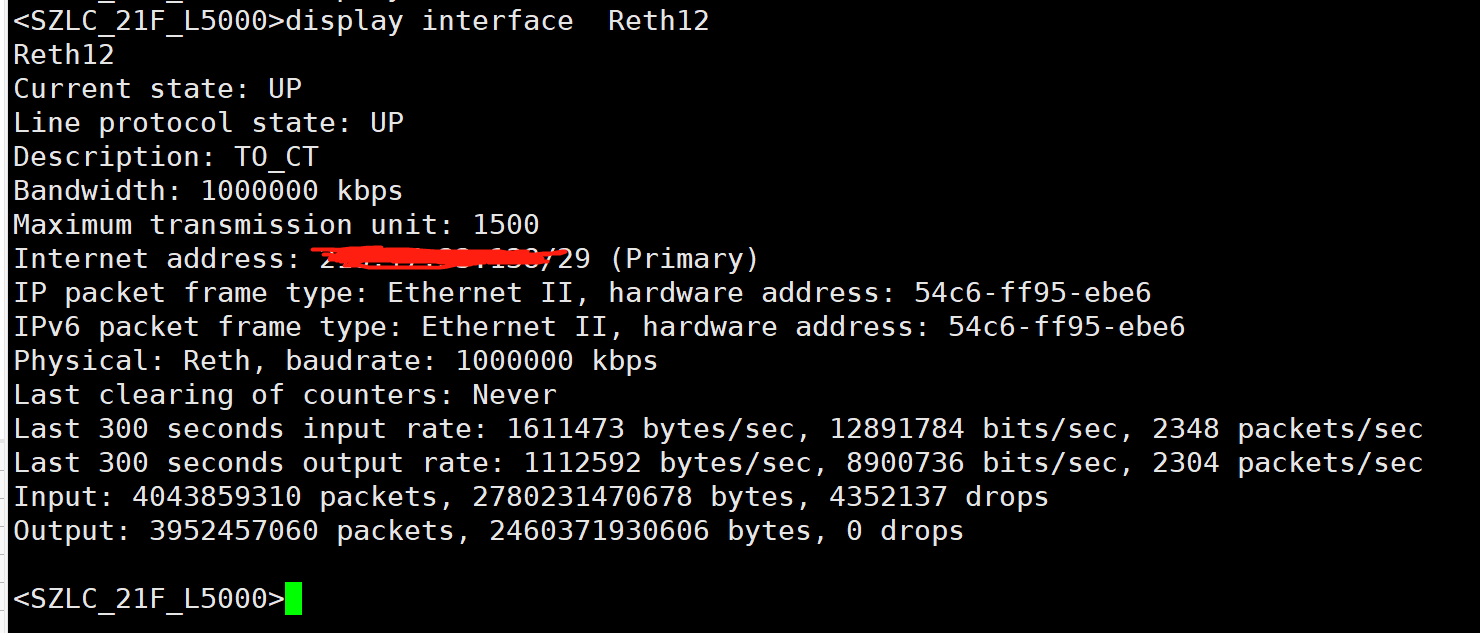This screenshot has height=633, width=1480.
Task: Click the 'Description: TO_CT' line
Action: pos(165,157)
